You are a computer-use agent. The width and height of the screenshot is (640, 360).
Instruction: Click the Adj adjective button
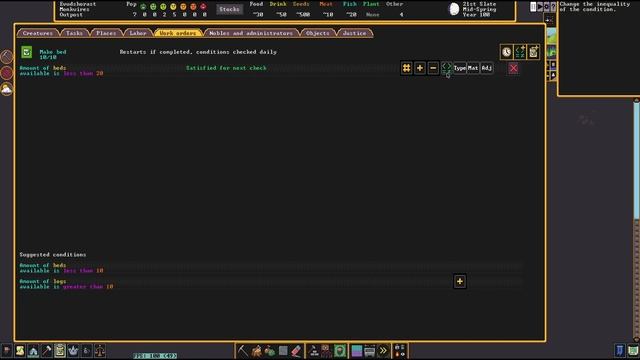pos(486,68)
